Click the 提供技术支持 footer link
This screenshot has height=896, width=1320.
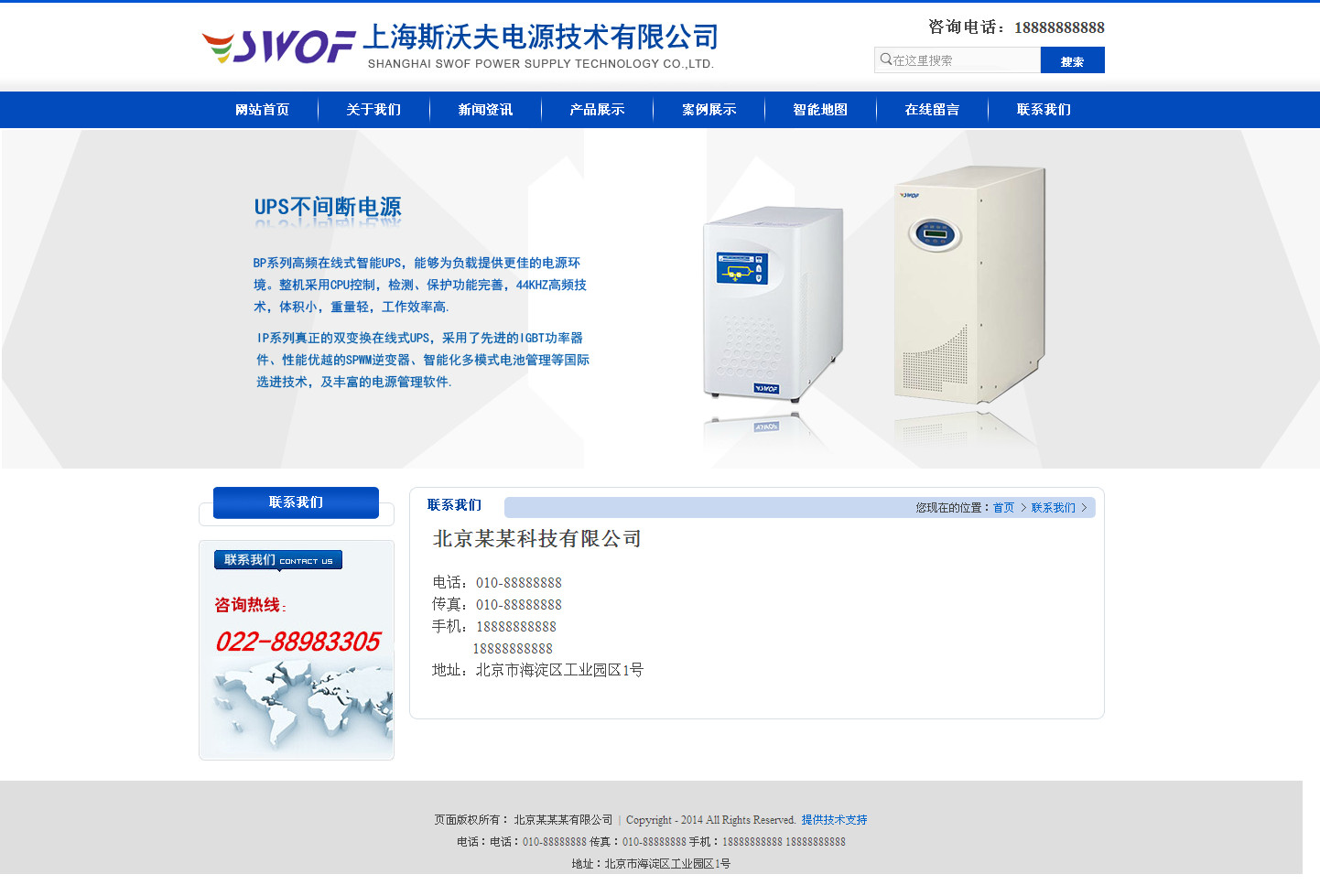coord(834,820)
